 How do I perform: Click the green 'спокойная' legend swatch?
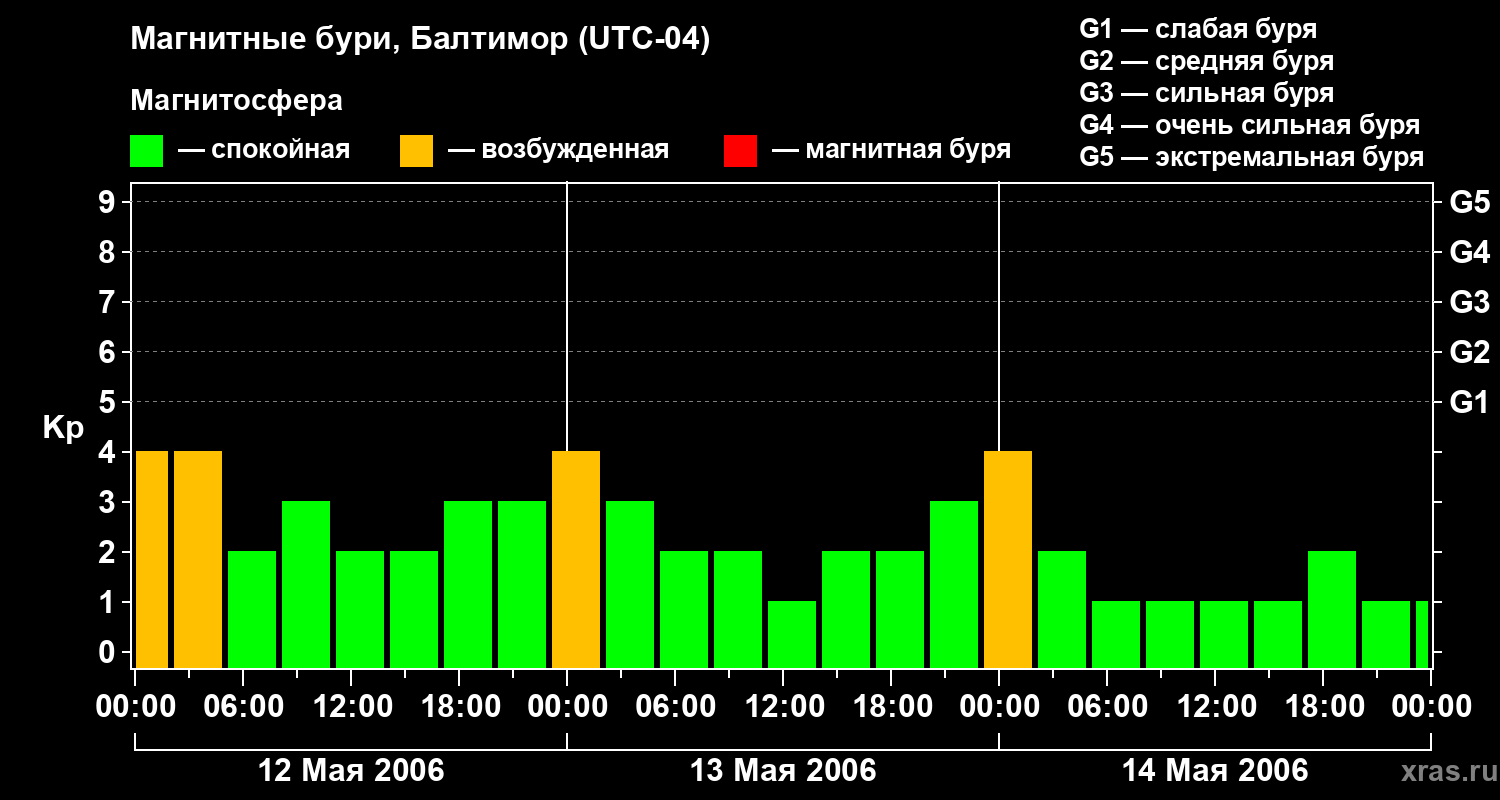[x=146, y=151]
